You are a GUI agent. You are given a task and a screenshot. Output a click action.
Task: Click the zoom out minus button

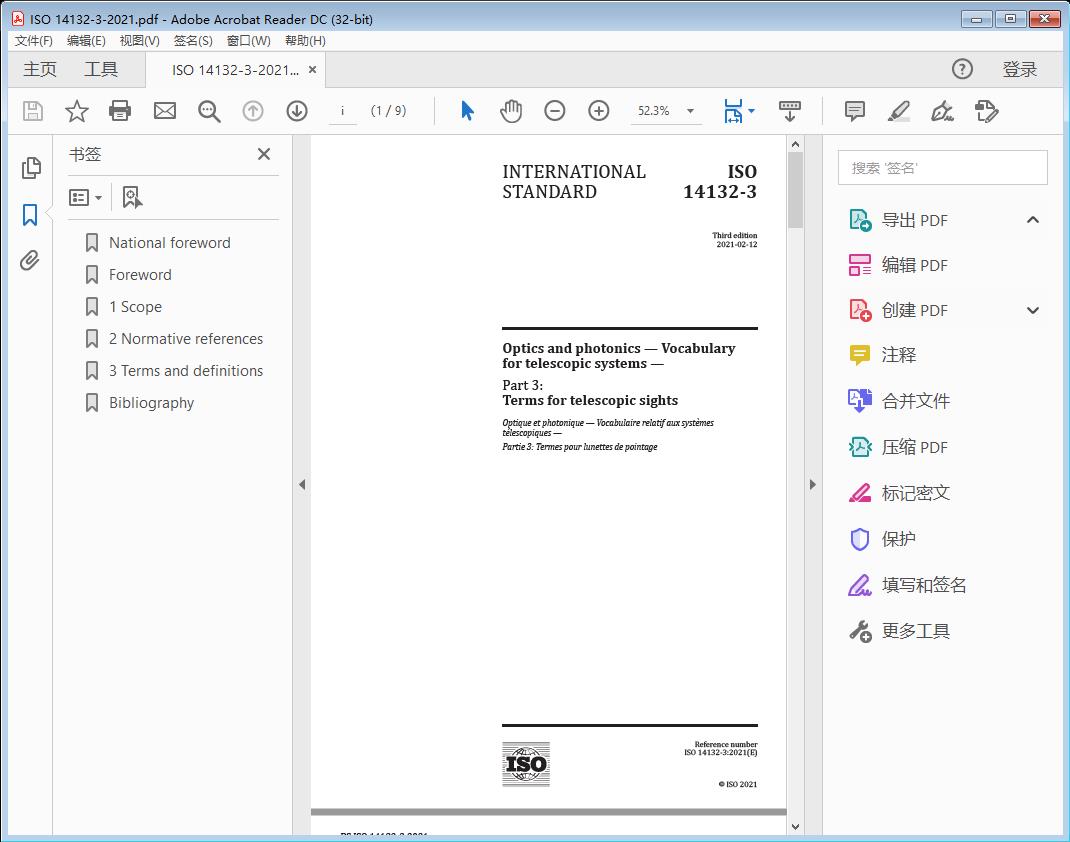click(555, 111)
